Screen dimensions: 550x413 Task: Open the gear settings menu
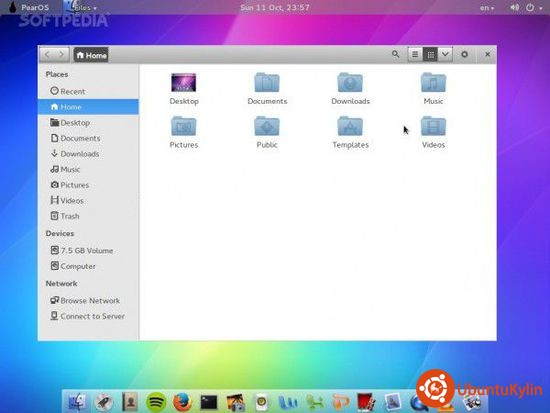coord(464,54)
